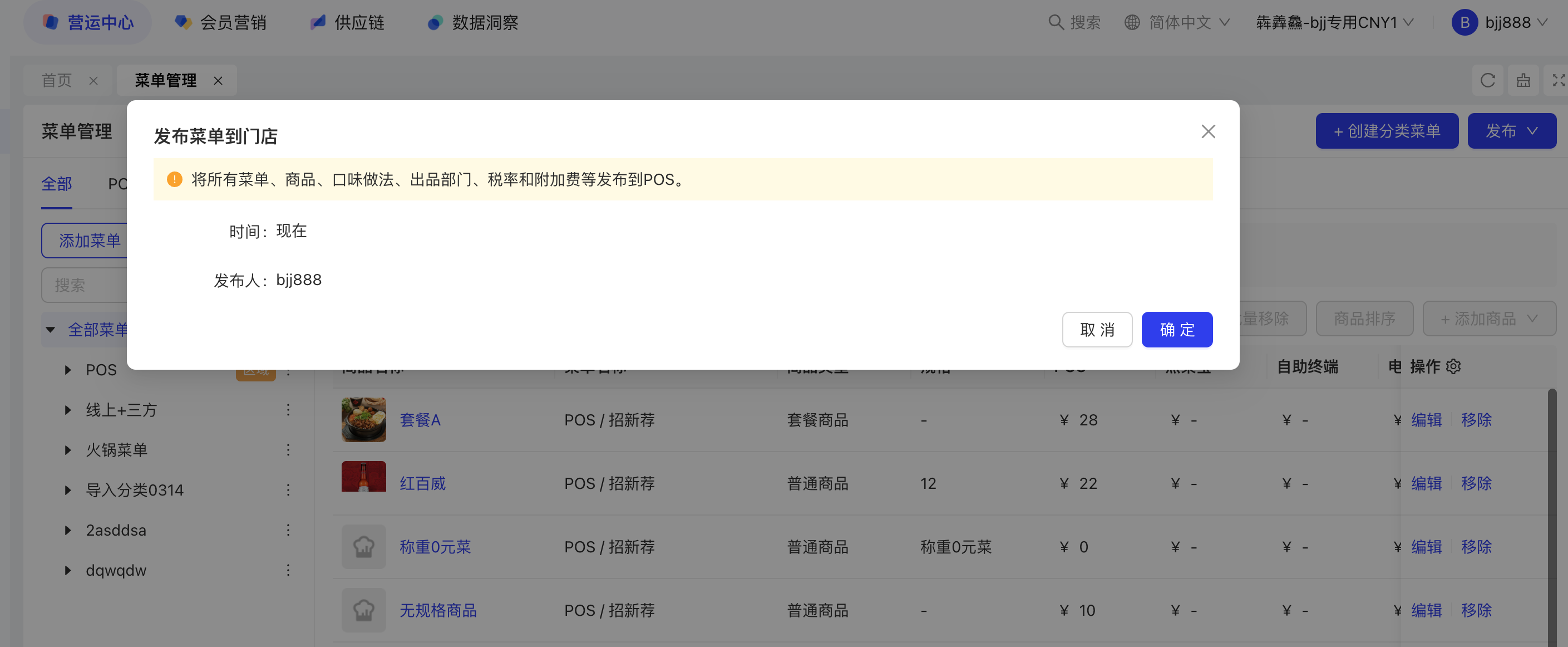Expand the 火锅菜单 tree node
The image size is (1568, 647).
[67, 450]
